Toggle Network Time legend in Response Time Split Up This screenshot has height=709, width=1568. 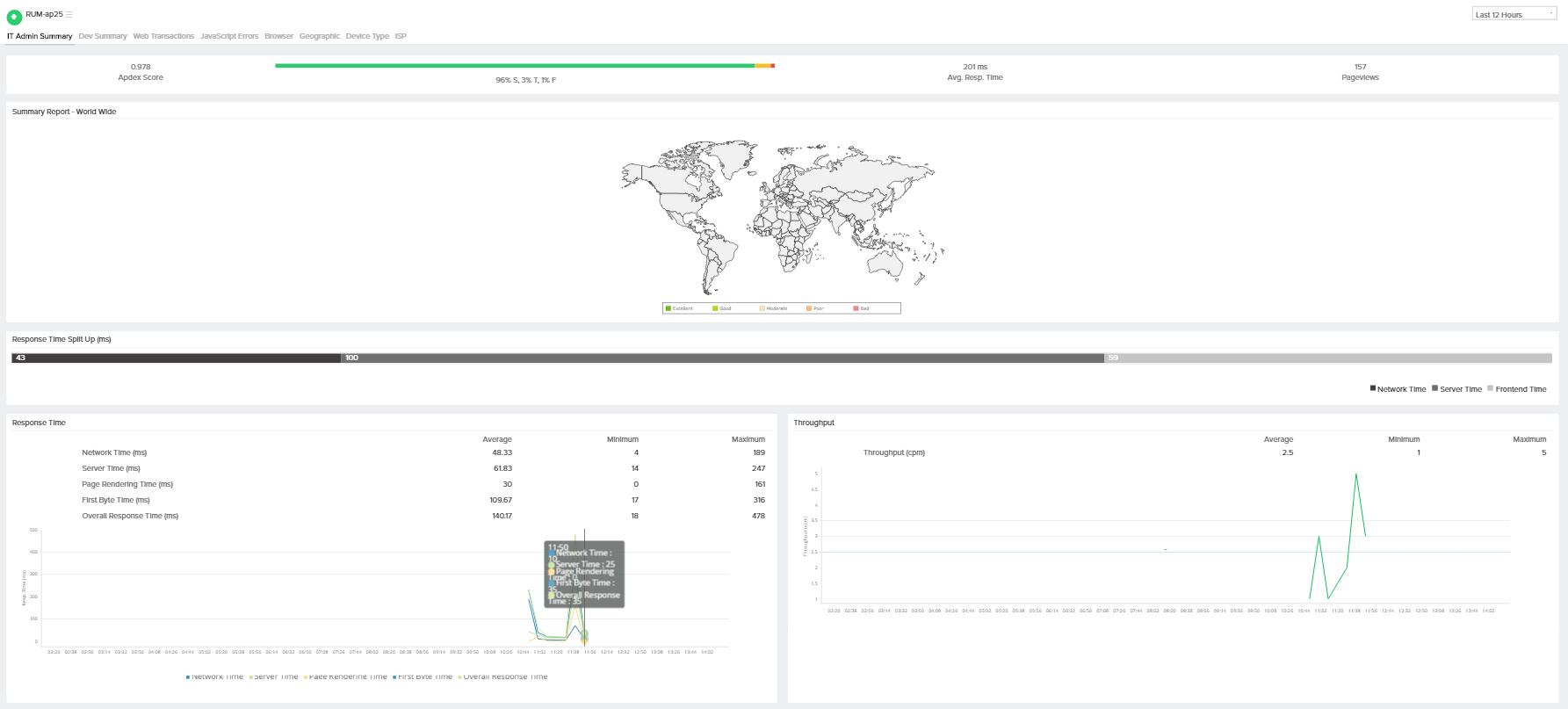1398,389
